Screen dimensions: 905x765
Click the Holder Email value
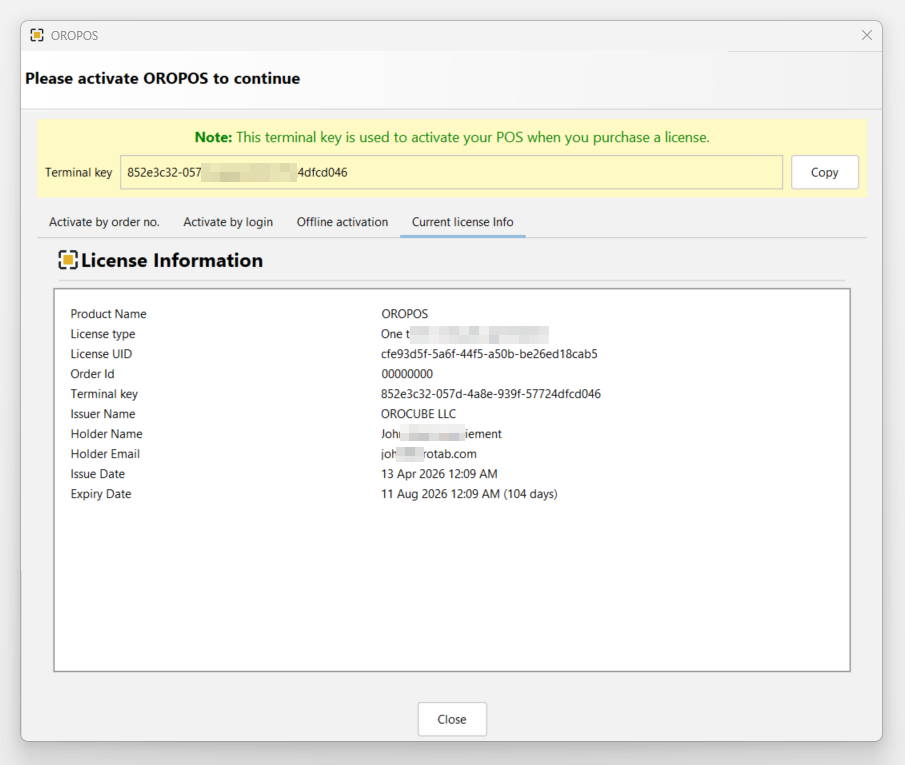(429, 454)
